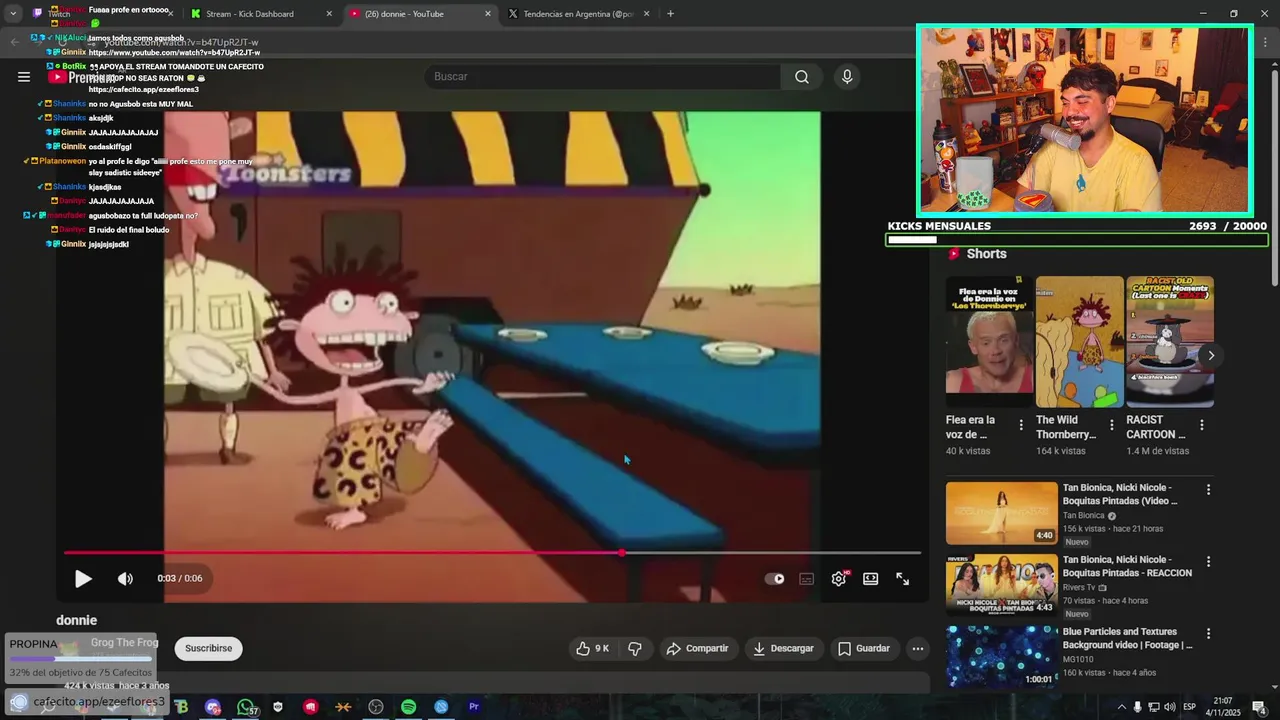The width and height of the screenshot is (1280, 720).
Task: Open Boquitas Pintadas video thumbnail 4:40
Action: 1001,513
